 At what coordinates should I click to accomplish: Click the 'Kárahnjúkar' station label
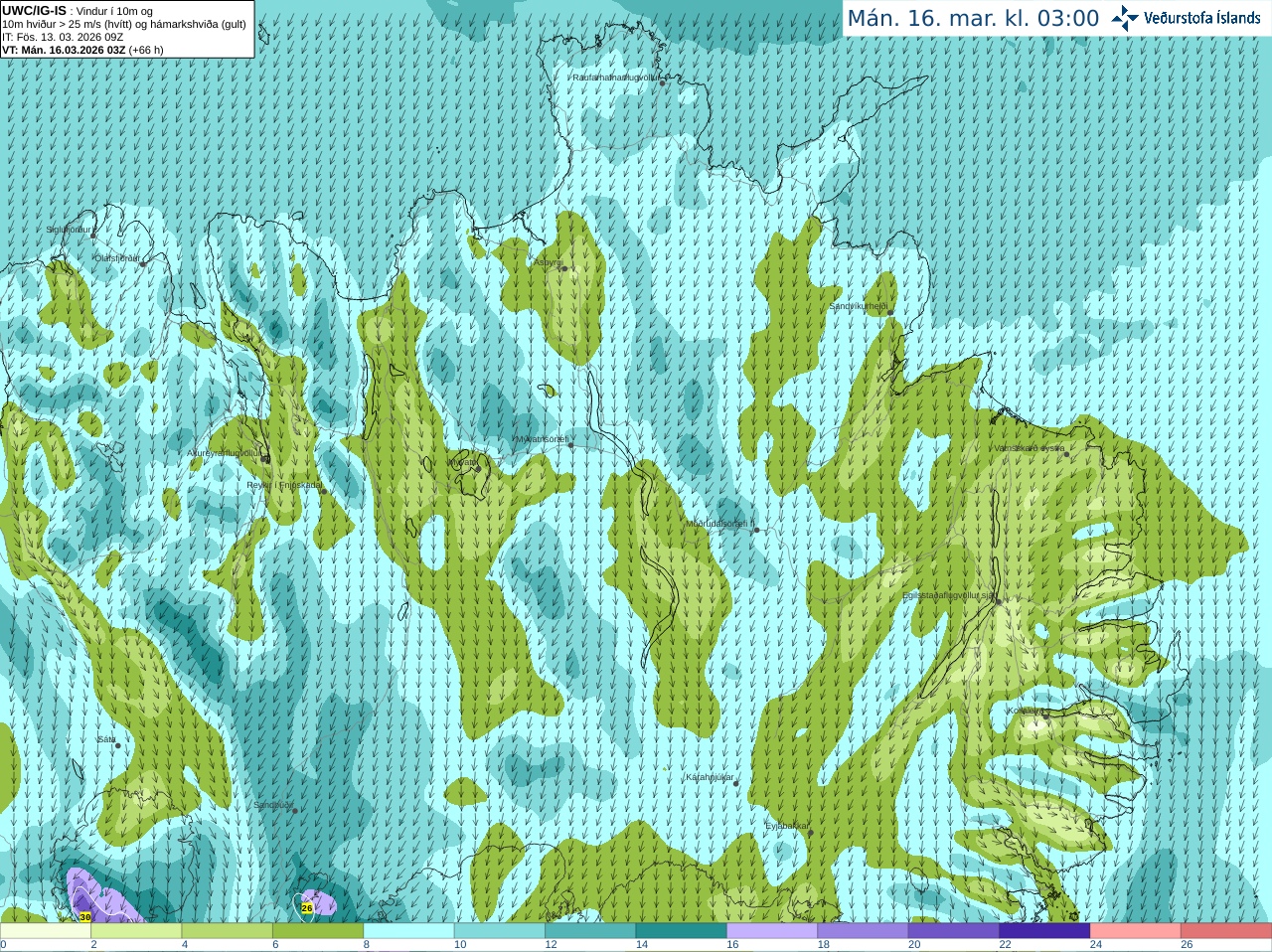tap(710, 777)
